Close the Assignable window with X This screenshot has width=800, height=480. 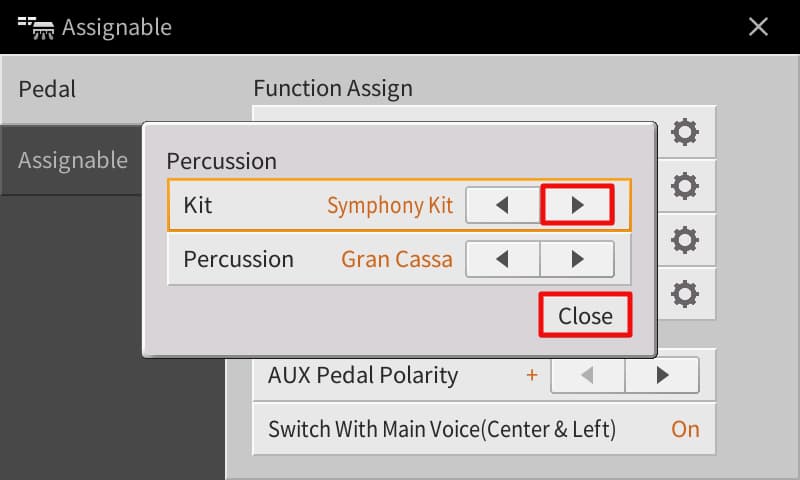pos(759,27)
